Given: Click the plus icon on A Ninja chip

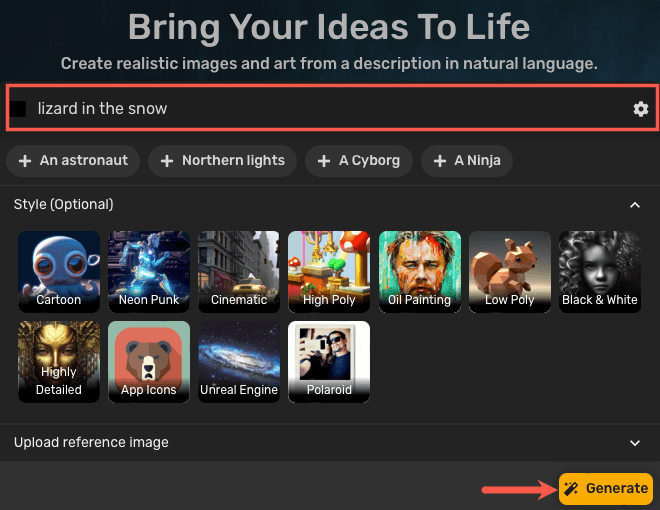Looking at the screenshot, I should [439, 161].
